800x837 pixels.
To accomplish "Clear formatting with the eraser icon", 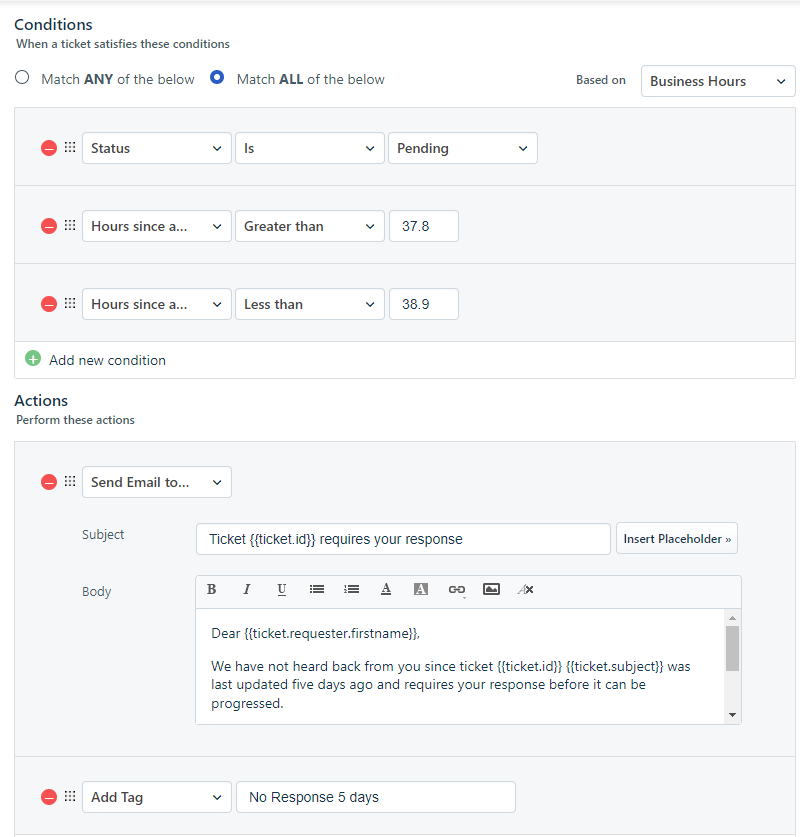I will click(526, 589).
